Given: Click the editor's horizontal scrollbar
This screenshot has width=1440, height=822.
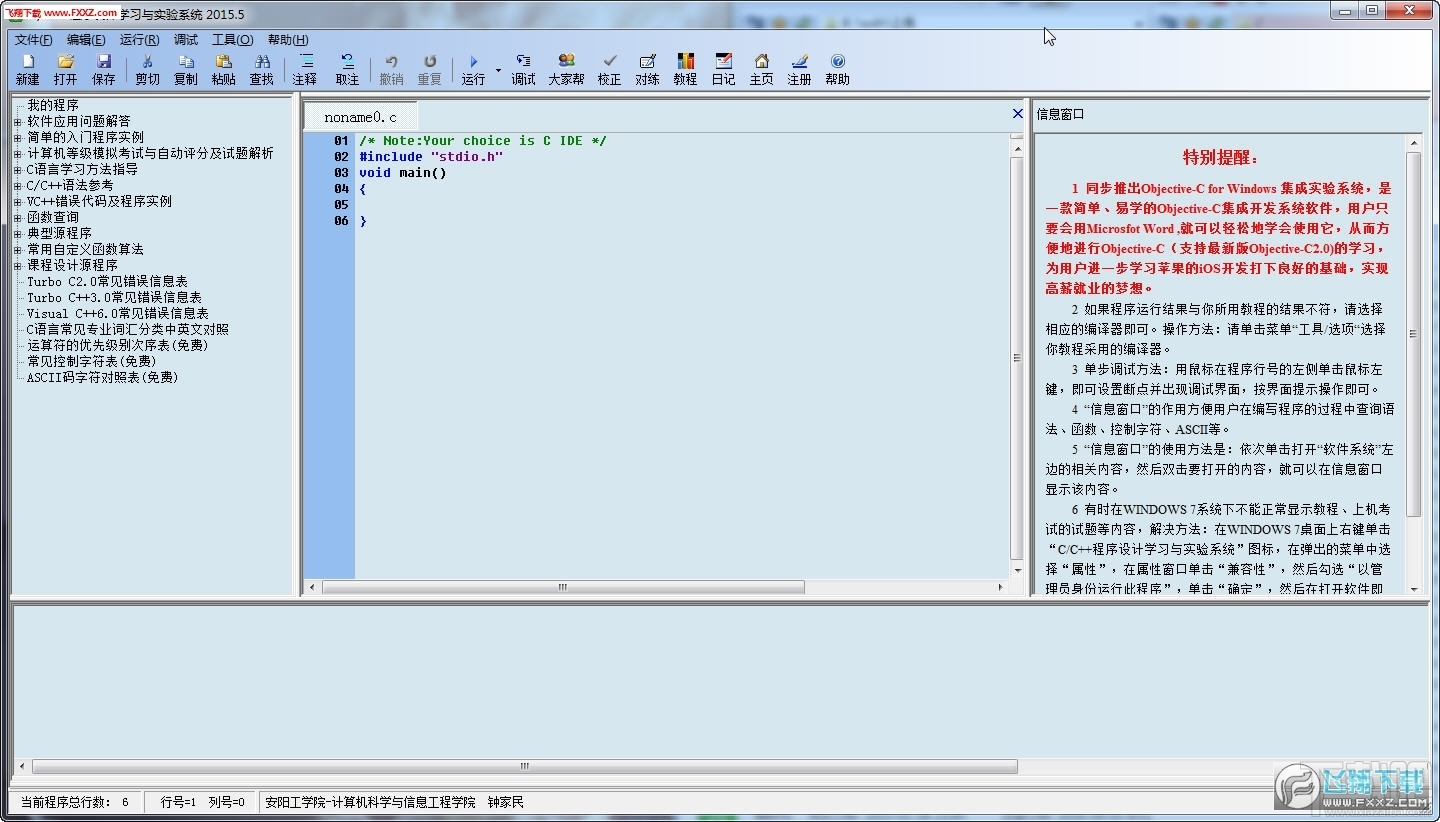Looking at the screenshot, I should [563, 587].
